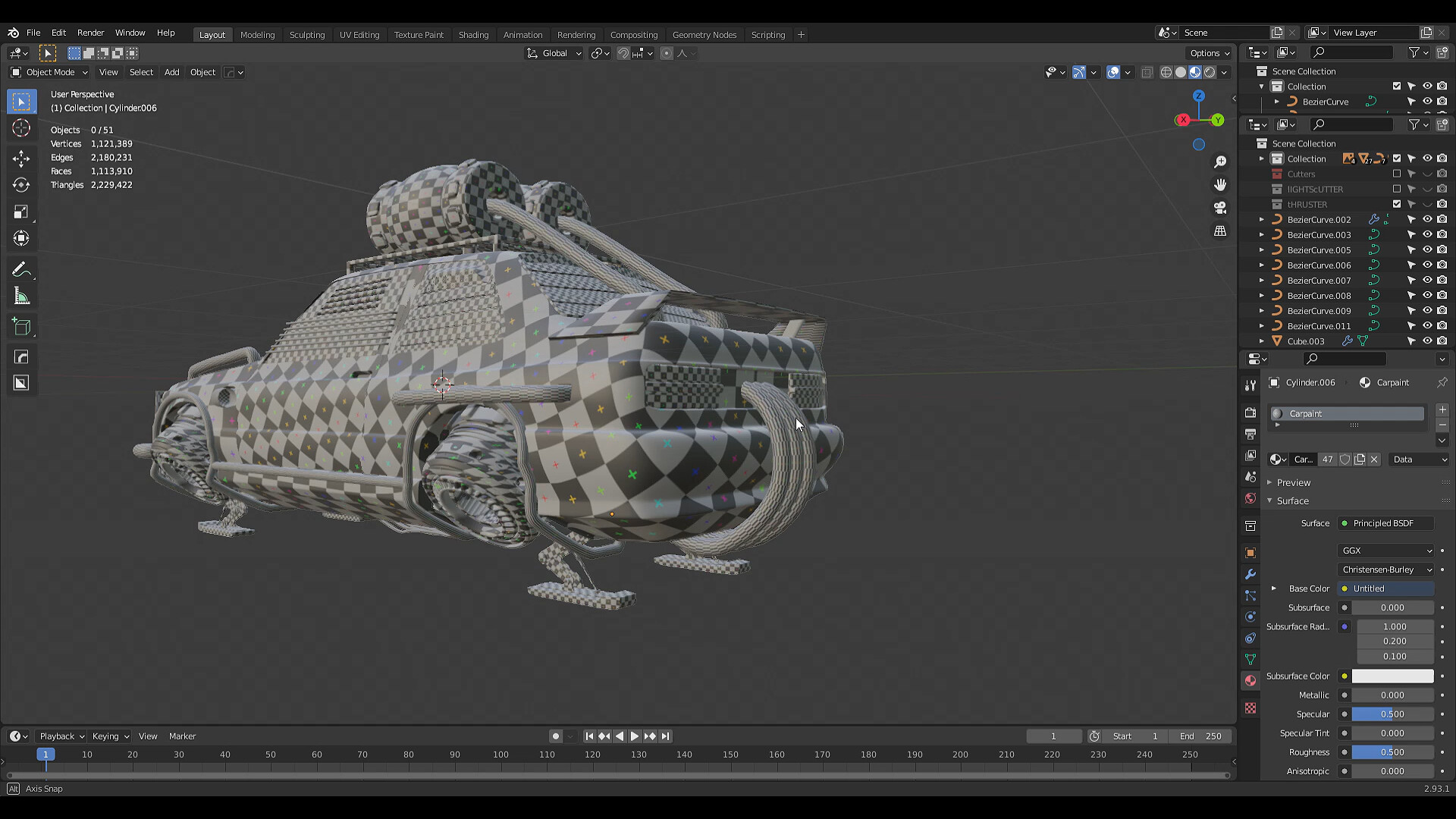Click the Options button in viewport header

(1209, 52)
